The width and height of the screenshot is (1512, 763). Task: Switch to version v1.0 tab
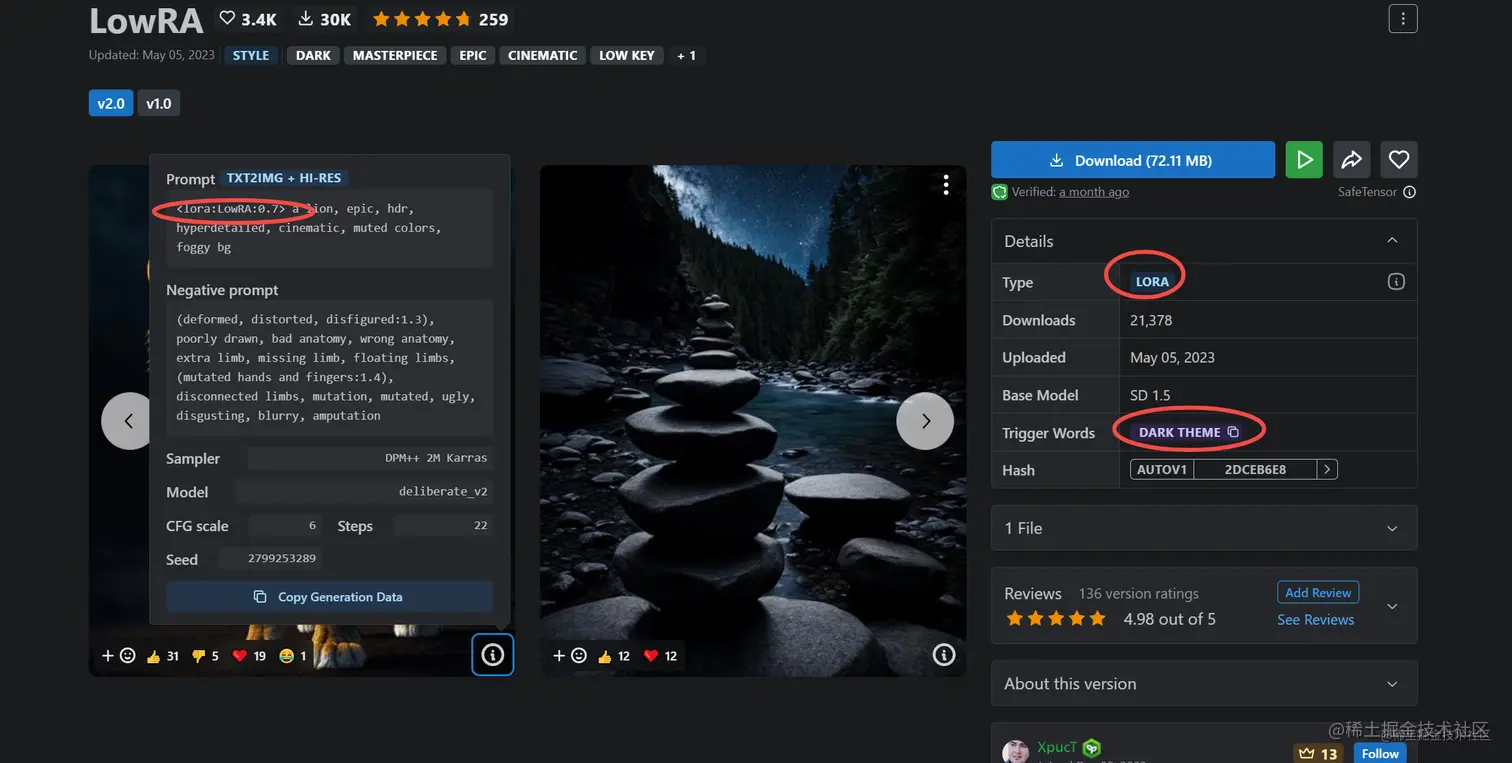tap(159, 103)
